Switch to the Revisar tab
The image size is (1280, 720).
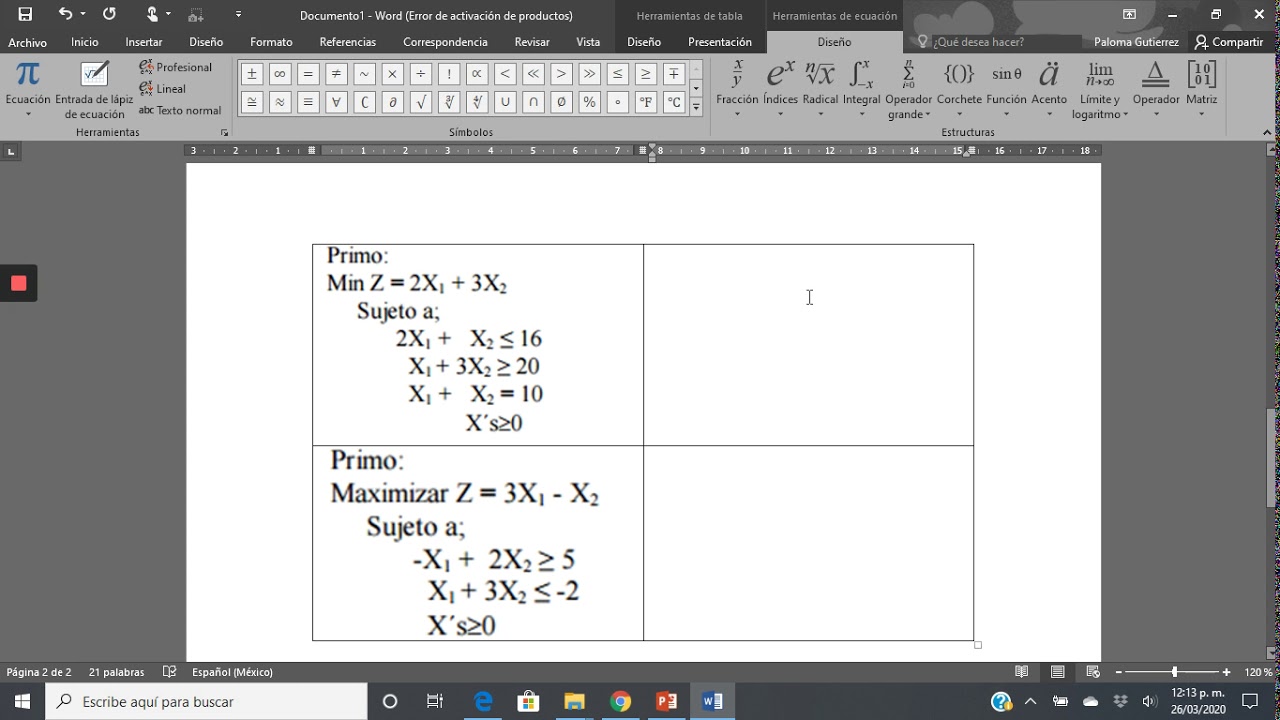click(x=532, y=42)
